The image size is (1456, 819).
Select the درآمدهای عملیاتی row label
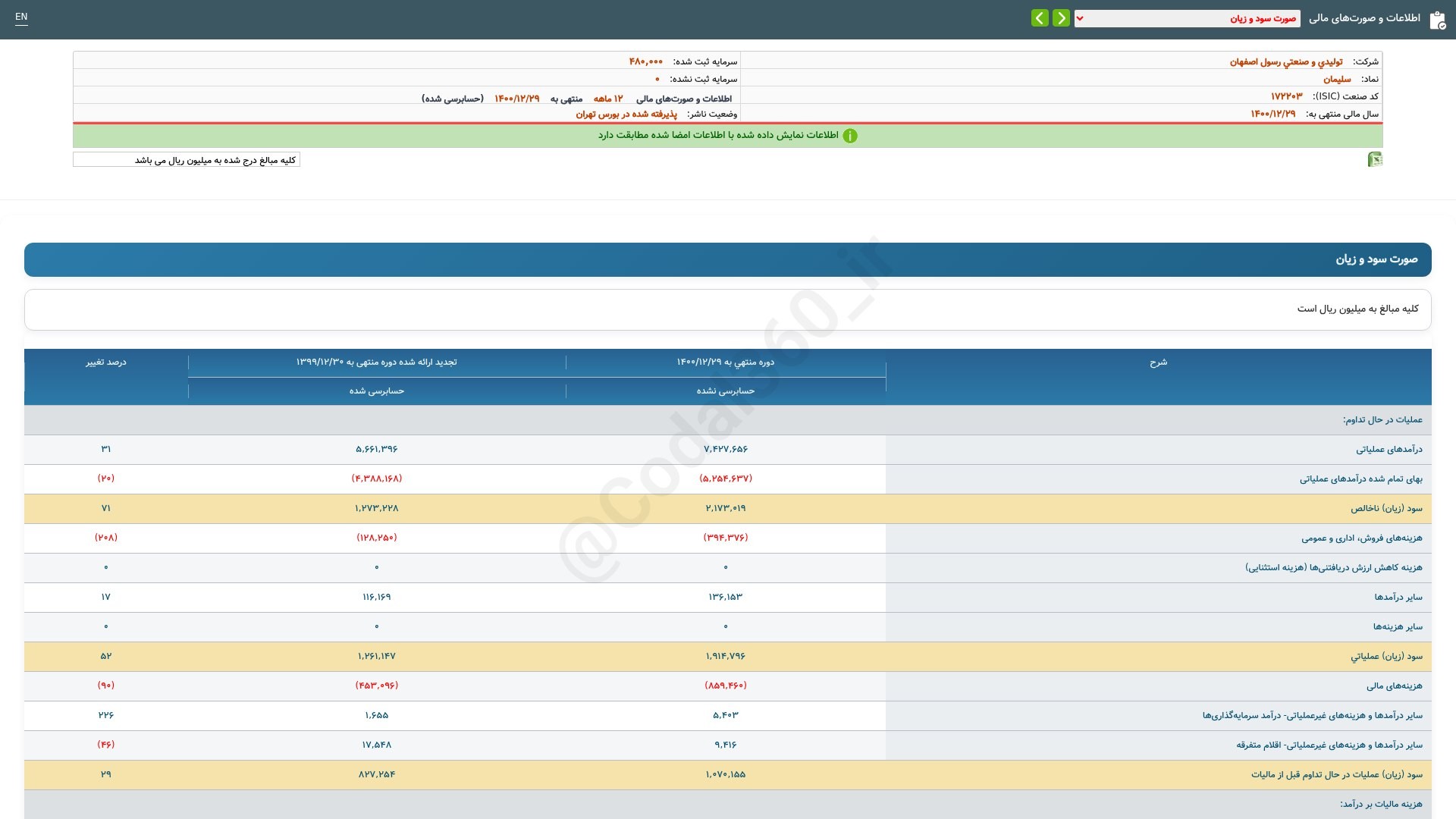1389,450
